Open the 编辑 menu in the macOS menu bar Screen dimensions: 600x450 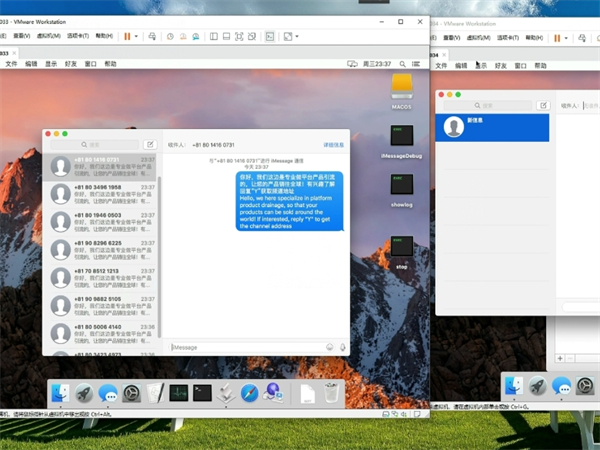click(31, 64)
